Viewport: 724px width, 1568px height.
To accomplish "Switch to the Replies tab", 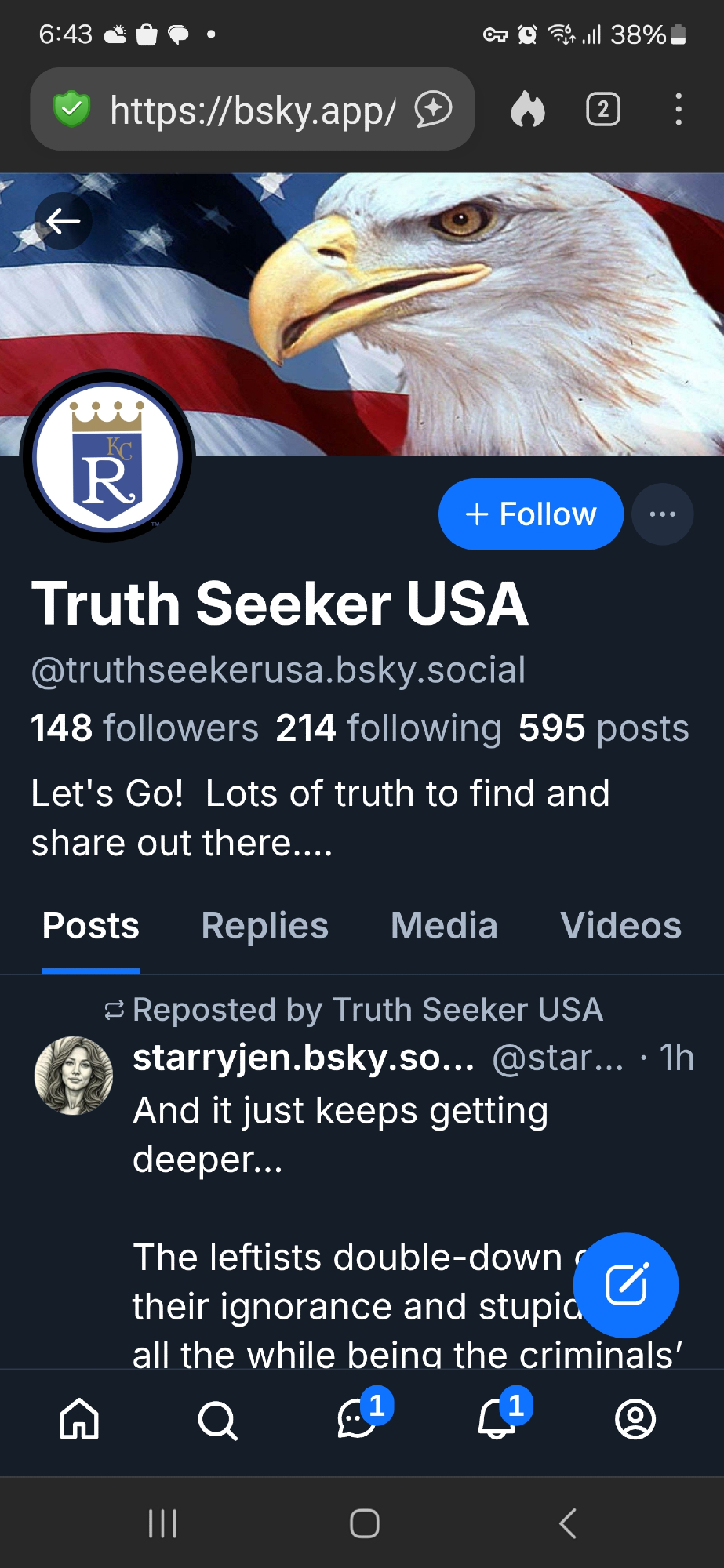I will (264, 926).
